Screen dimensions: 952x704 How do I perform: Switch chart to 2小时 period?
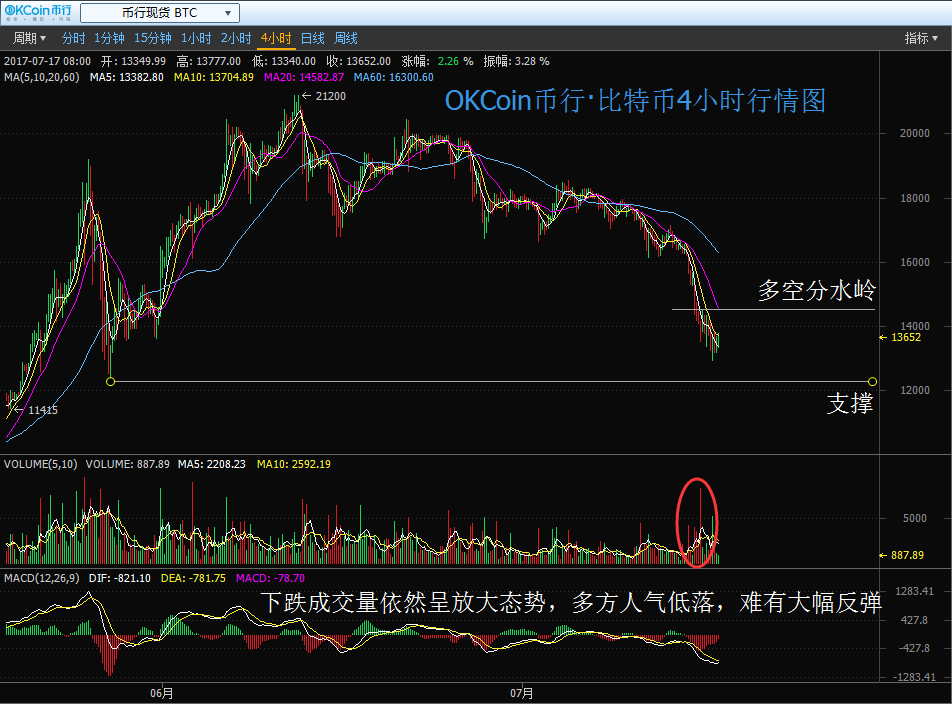[x=236, y=38]
